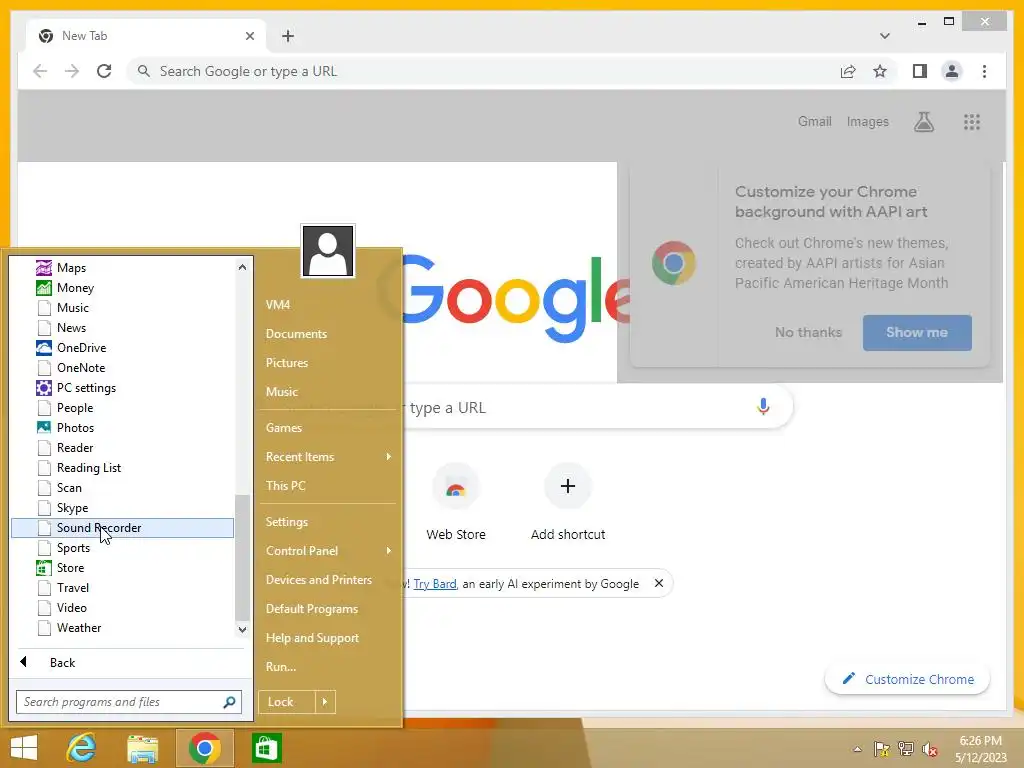The height and width of the screenshot is (768, 1024).
Task: Select Sound Recorder in apps list
Action: click(x=122, y=528)
